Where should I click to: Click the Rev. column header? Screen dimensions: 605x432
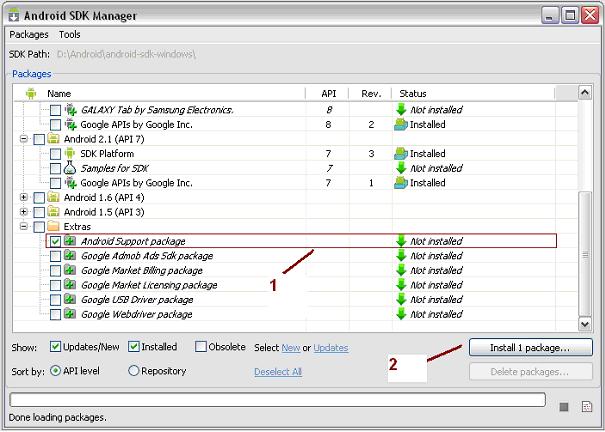pos(370,94)
